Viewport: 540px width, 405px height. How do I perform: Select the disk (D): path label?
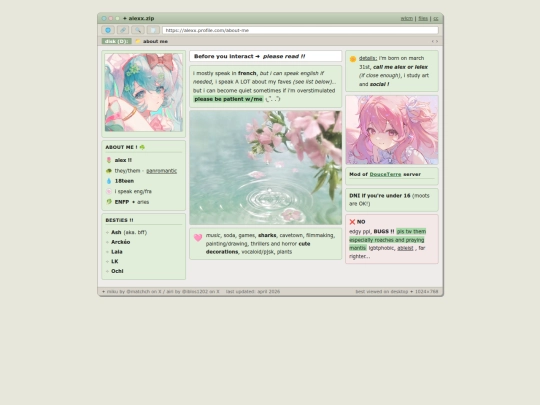(116, 41)
